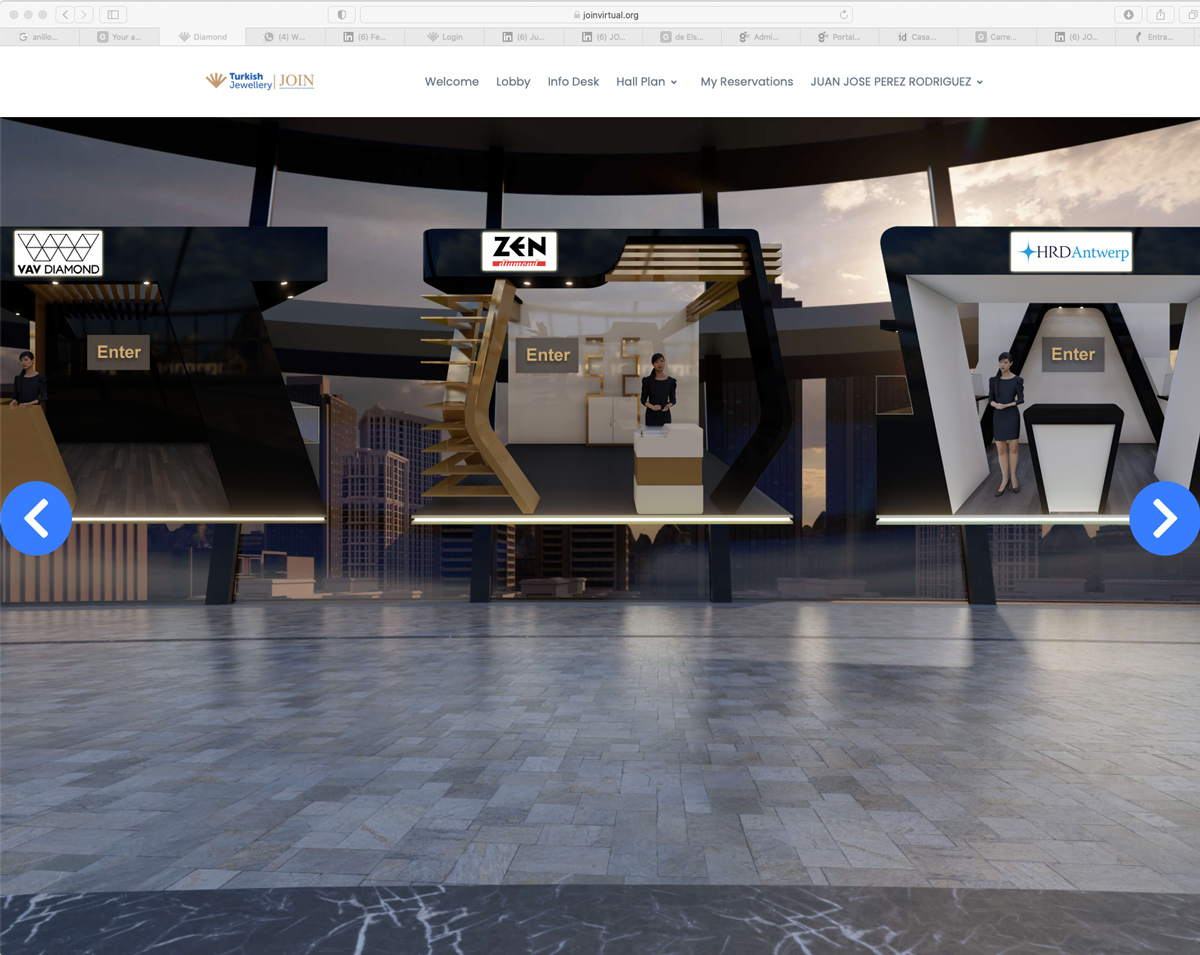Click the left blue carousel arrow
Screen dimensions: 1200x955
coord(36,518)
